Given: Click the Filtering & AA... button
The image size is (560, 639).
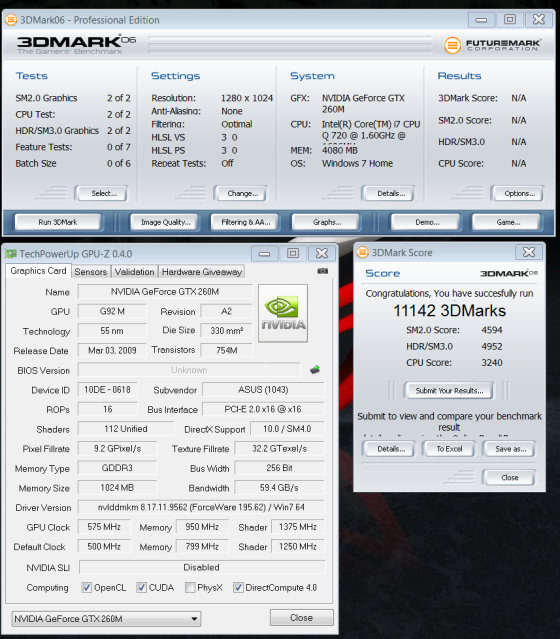Looking at the screenshot, I should pyautogui.click(x=245, y=222).
